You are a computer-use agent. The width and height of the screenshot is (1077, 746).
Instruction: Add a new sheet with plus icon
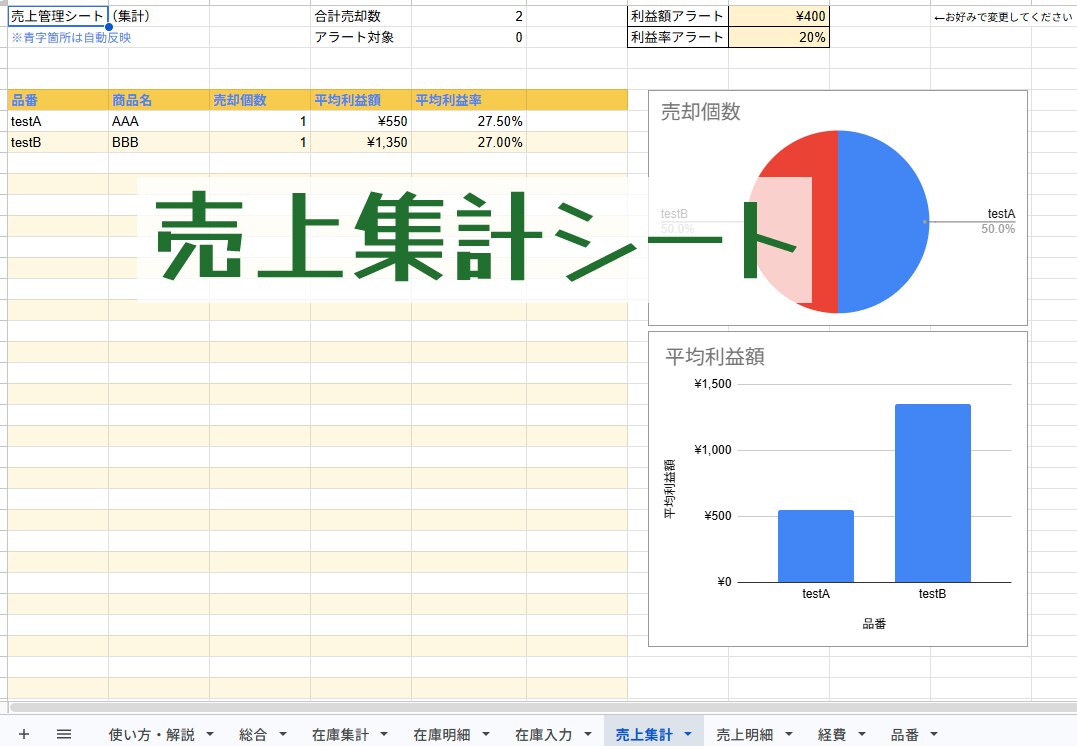(x=23, y=734)
